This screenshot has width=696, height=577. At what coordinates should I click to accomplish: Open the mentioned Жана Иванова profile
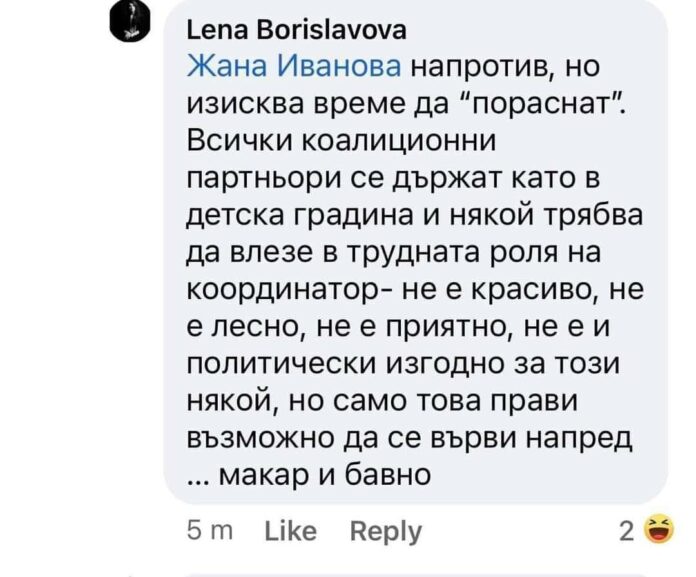pyautogui.click(x=295, y=67)
